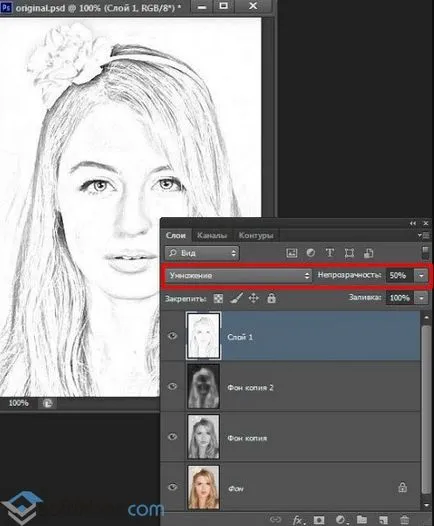Expand the opacity slider arrow at 50%
The width and height of the screenshot is (434, 526).
pyautogui.click(x=421, y=275)
